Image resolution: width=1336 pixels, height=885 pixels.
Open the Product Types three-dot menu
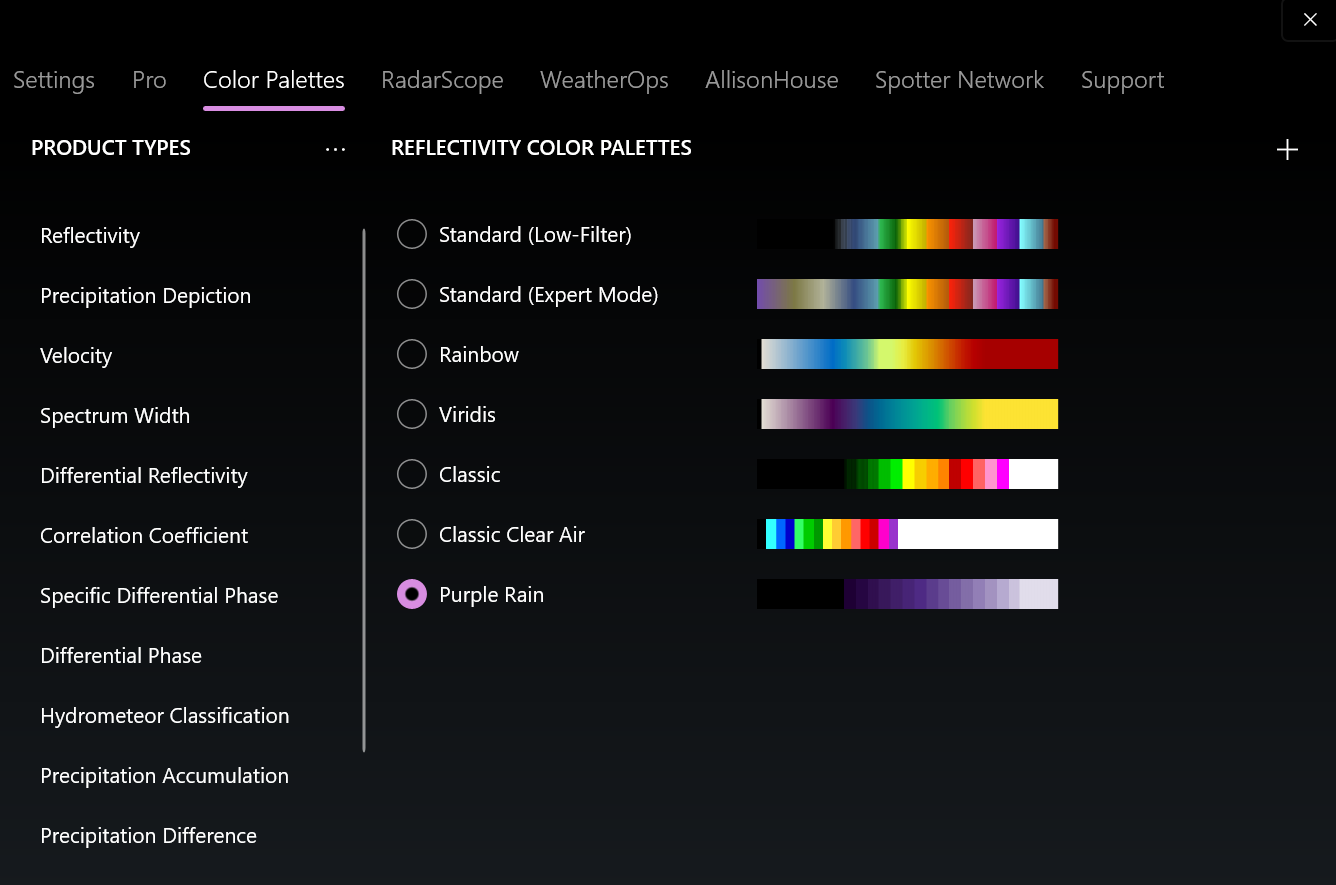click(335, 149)
